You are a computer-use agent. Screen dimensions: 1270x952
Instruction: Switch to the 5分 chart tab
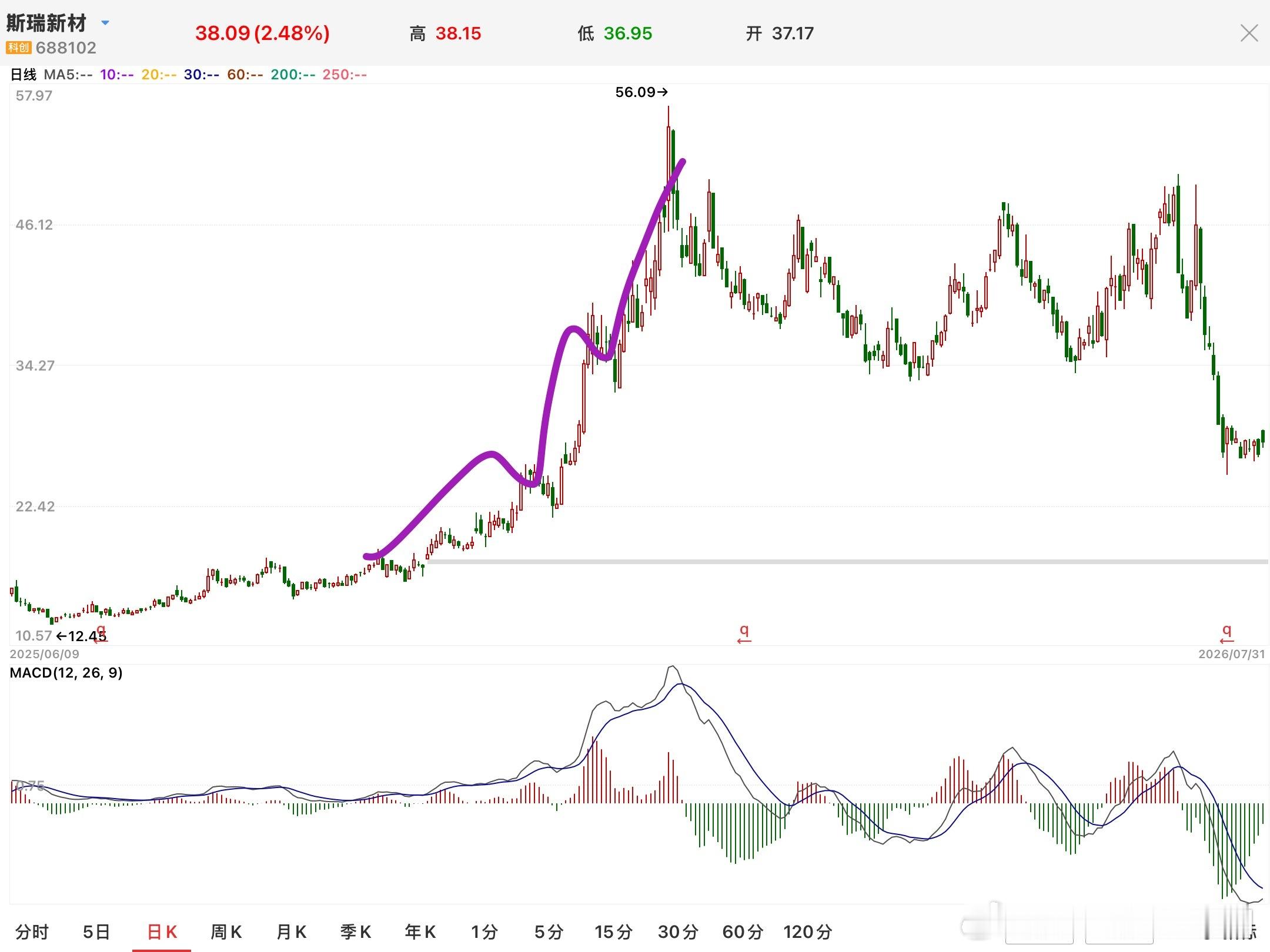[549, 932]
